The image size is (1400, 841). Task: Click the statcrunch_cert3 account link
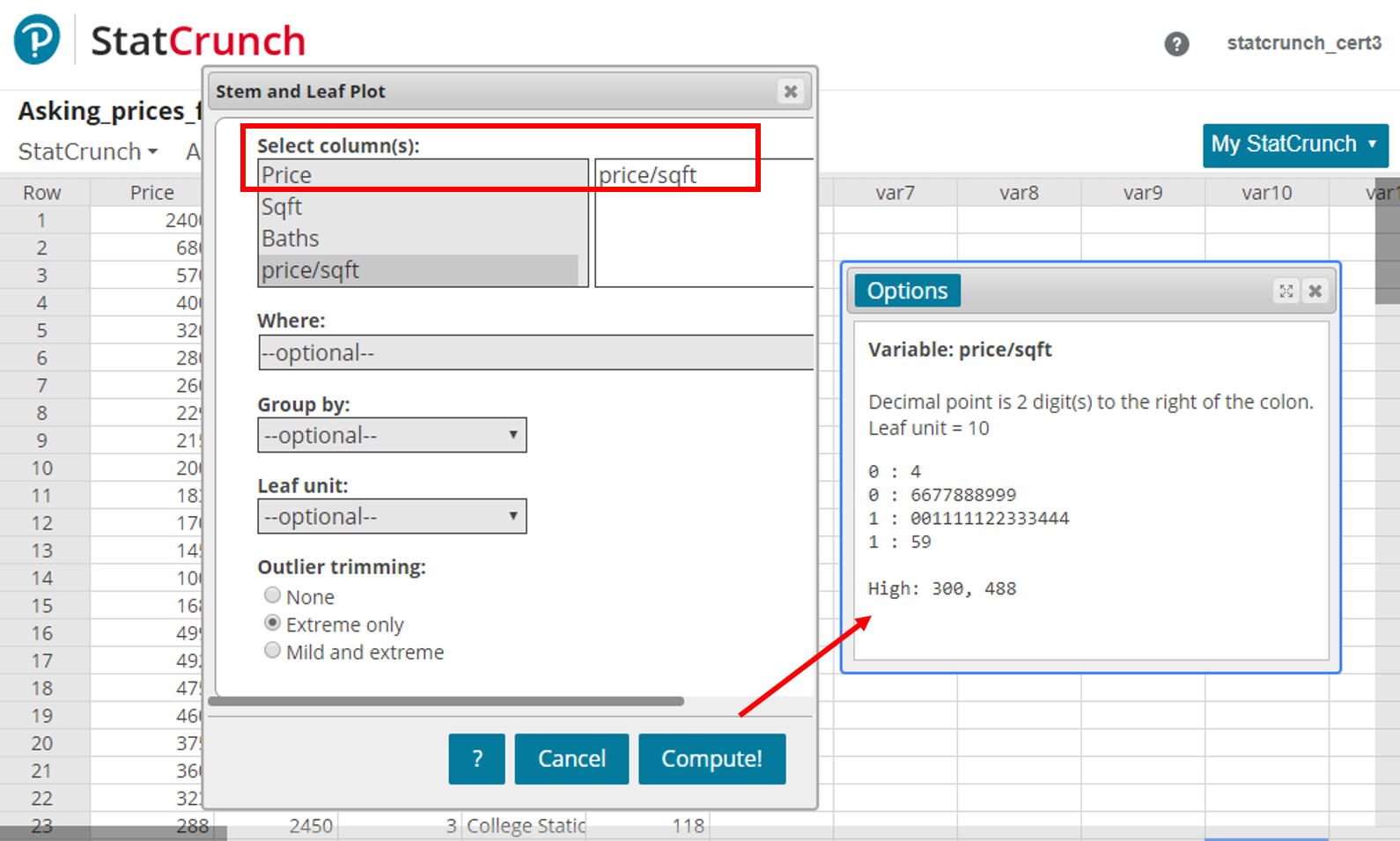point(1304,43)
